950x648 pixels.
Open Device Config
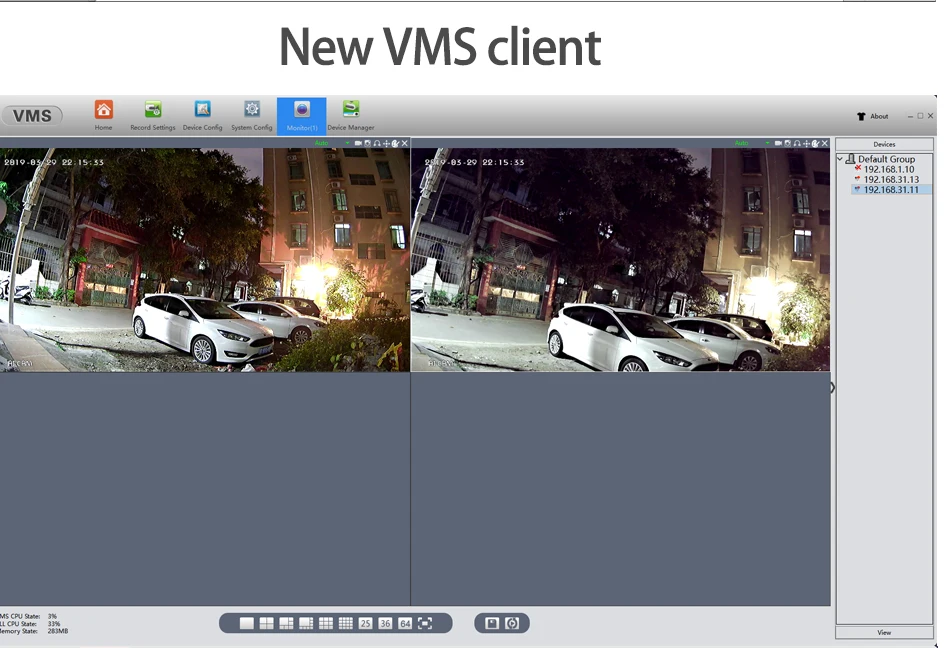point(202,116)
